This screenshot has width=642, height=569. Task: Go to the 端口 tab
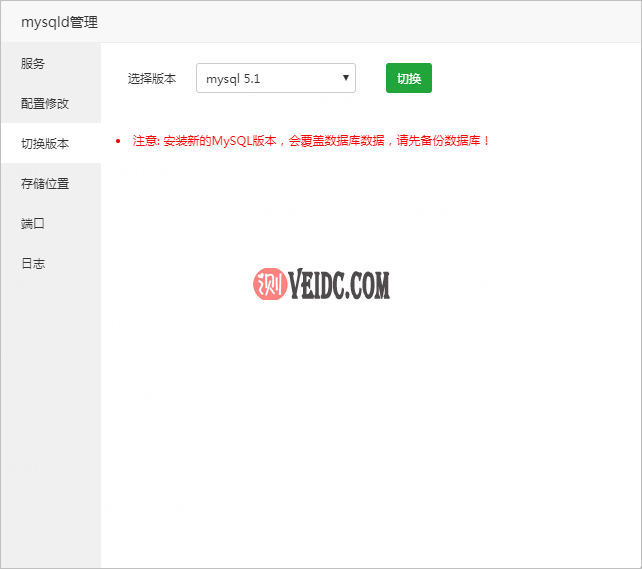point(51,224)
